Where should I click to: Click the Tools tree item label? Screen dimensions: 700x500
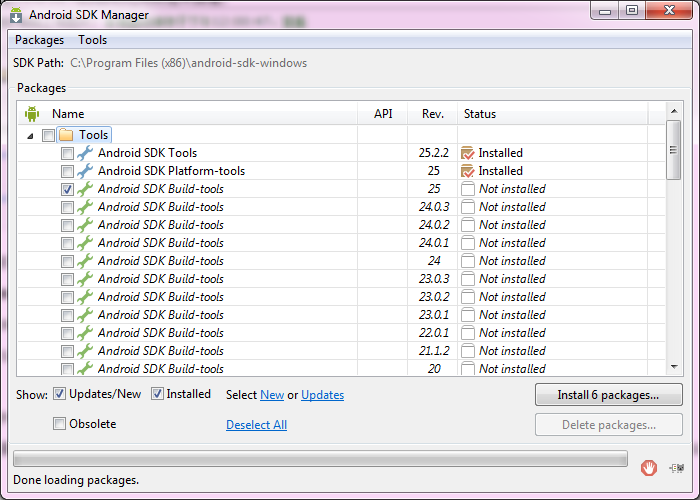(x=93, y=135)
